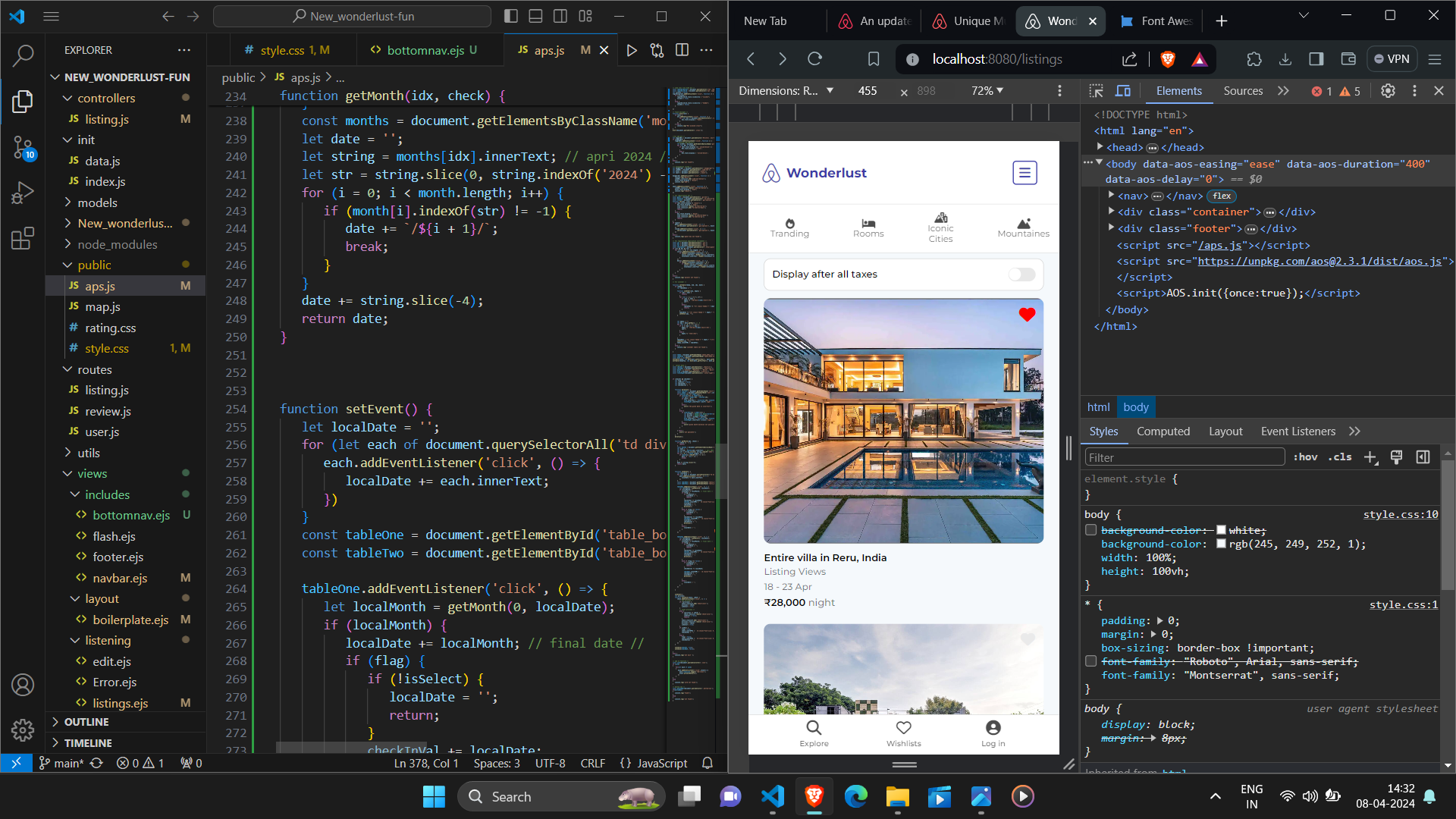The image size is (1456, 819).
Task: Toggle Display after all taxes switch
Action: [1021, 275]
